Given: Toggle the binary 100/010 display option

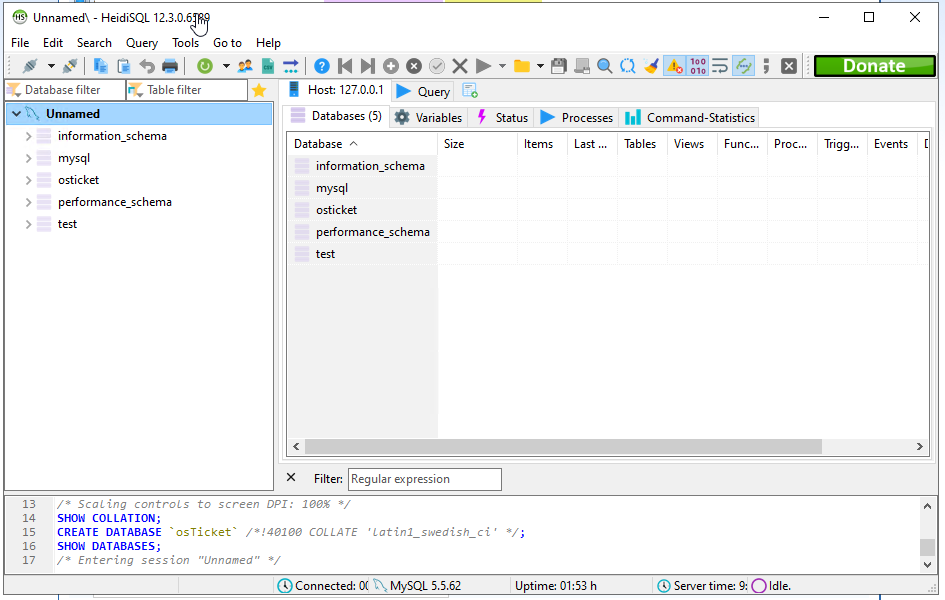Looking at the screenshot, I should [698, 66].
